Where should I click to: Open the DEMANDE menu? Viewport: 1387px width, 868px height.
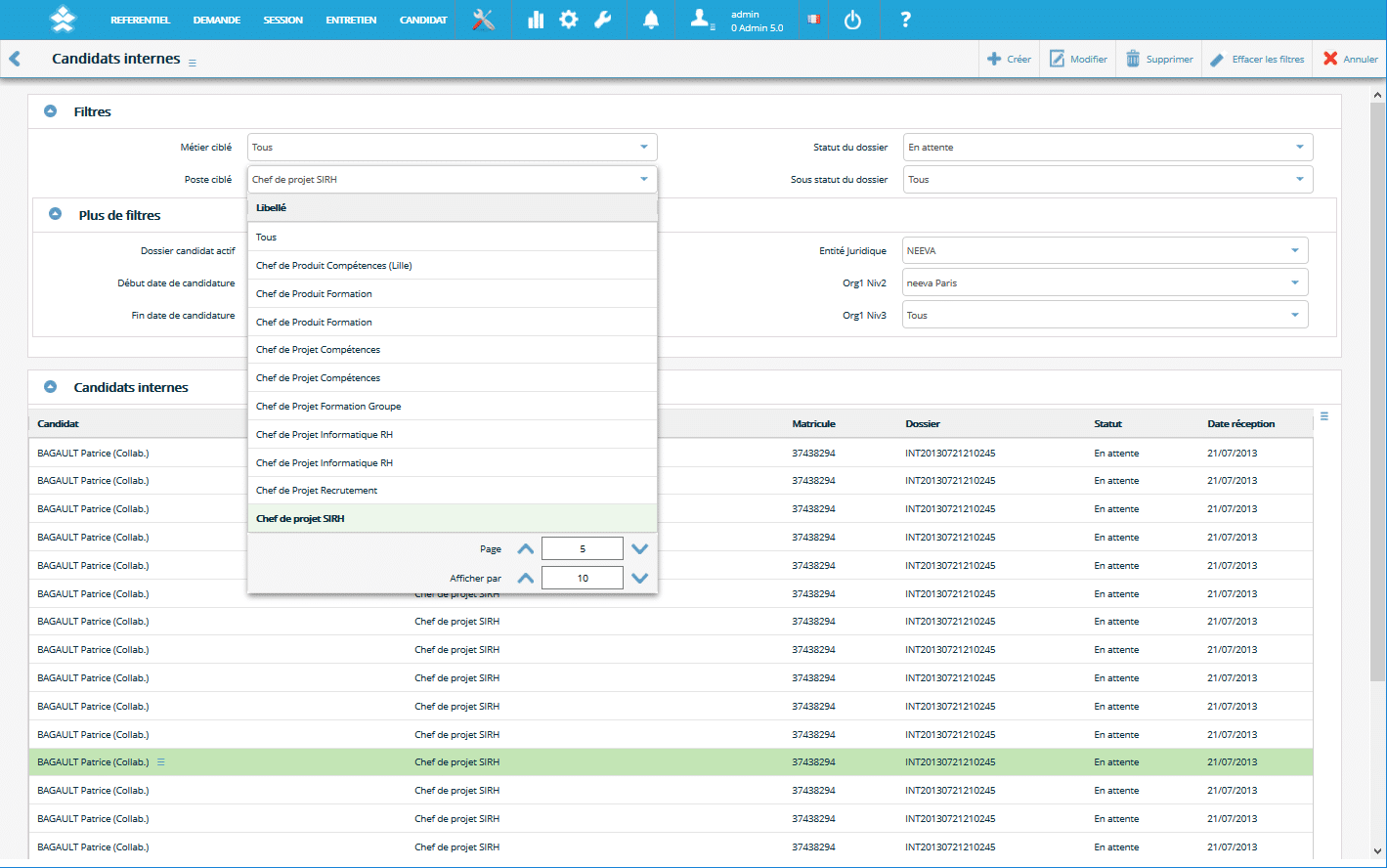tap(217, 20)
